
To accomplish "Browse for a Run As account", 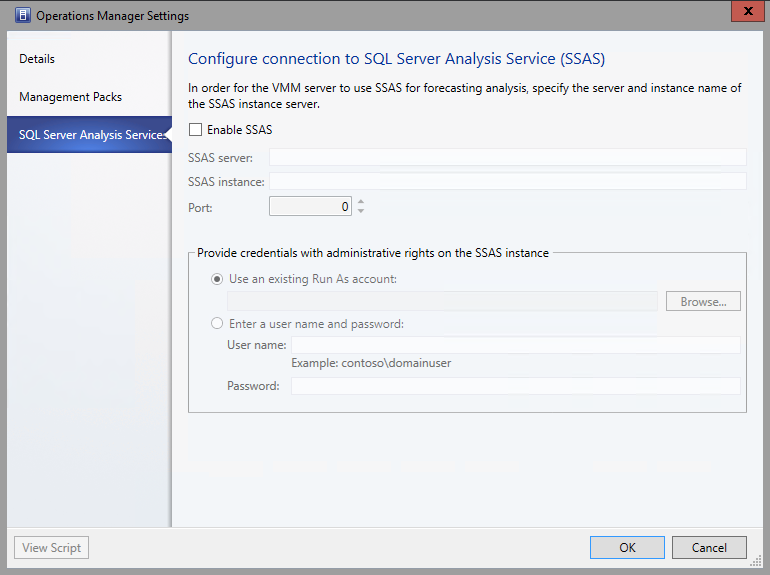I will (x=703, y=301).
